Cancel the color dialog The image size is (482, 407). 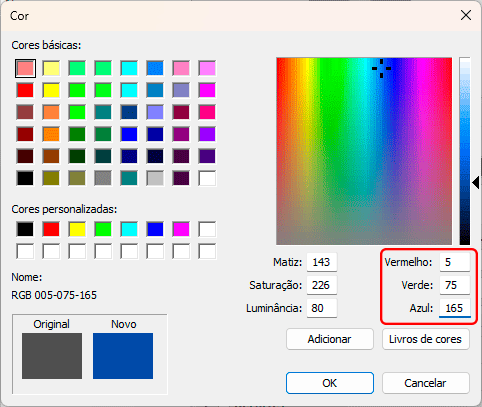click(426, 383)
